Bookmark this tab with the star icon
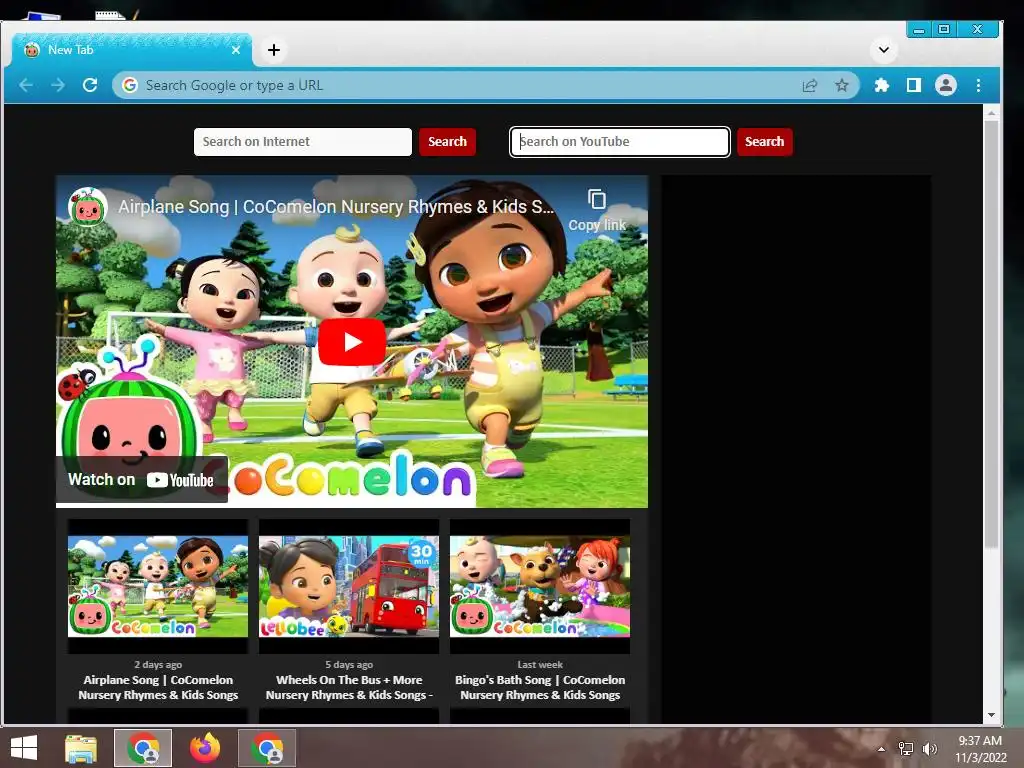The width and height of the screenshot is (1024, 768). (842, 85)
